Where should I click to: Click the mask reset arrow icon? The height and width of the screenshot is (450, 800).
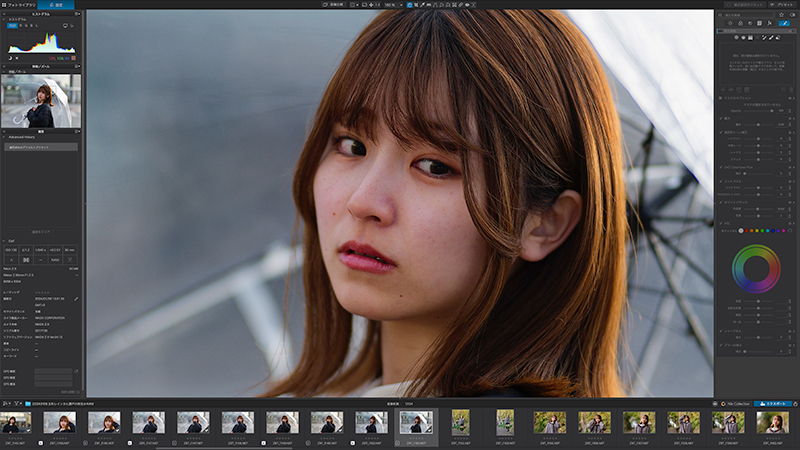pos(783,89)
